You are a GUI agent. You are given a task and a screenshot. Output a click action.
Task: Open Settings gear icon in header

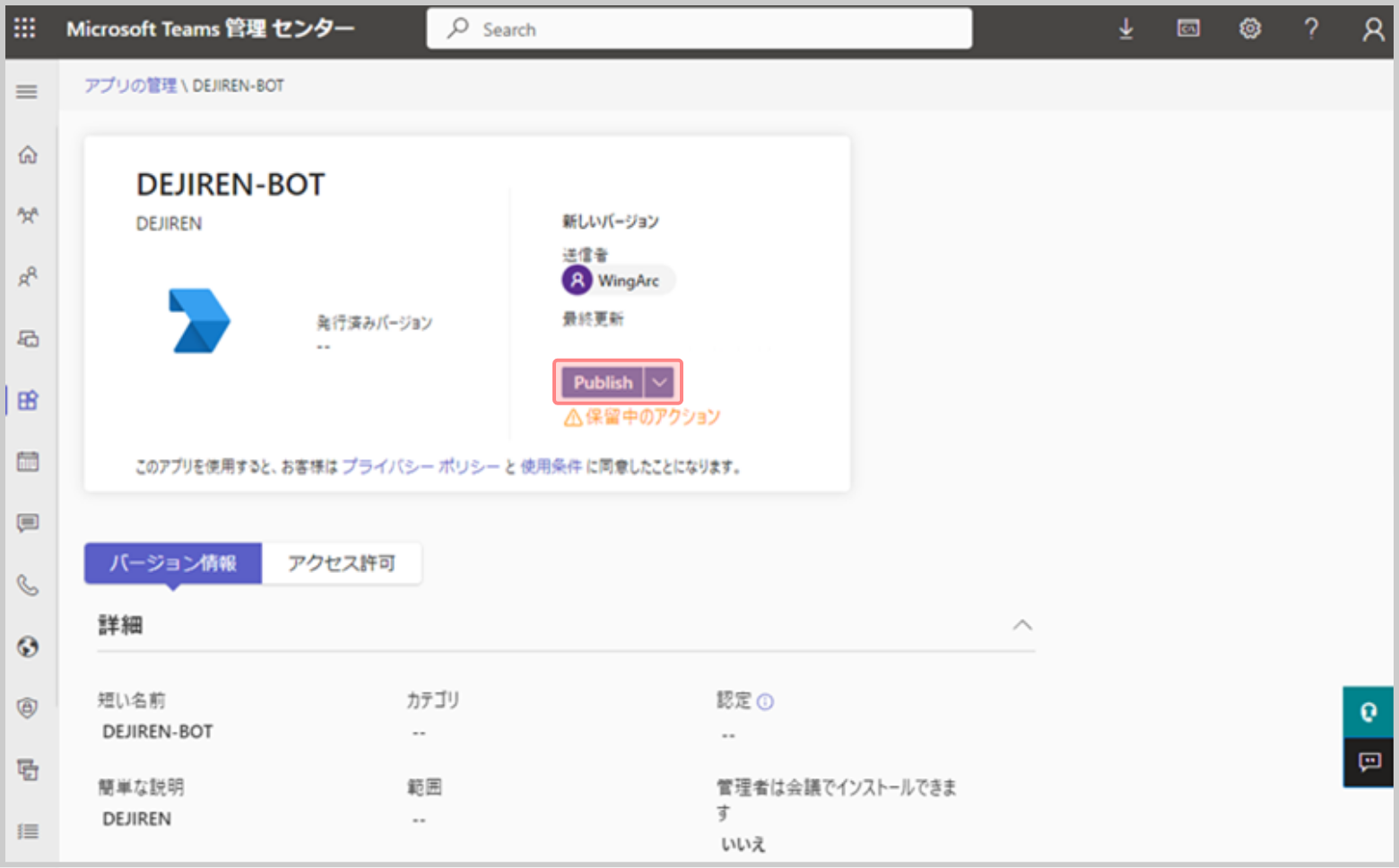[x=1249, y=29]
